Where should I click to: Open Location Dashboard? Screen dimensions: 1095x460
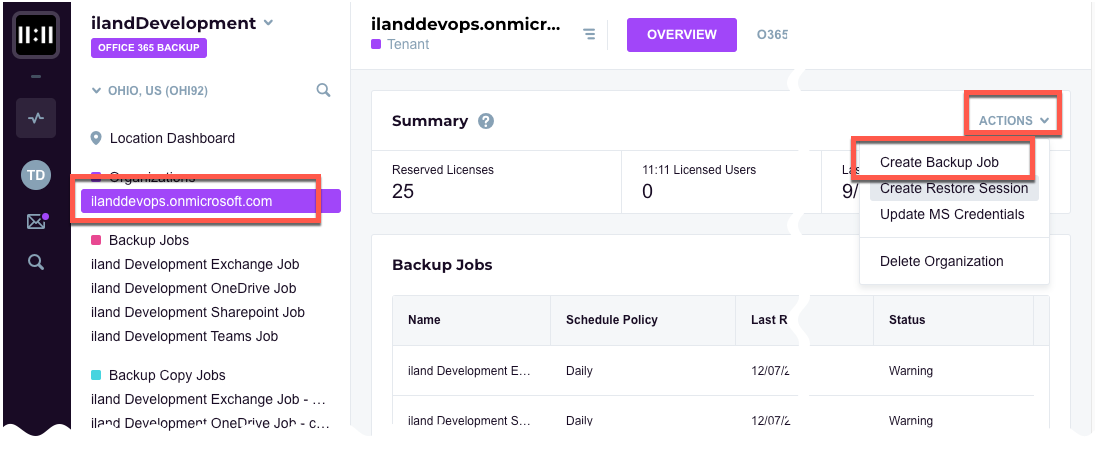point(172,138)
